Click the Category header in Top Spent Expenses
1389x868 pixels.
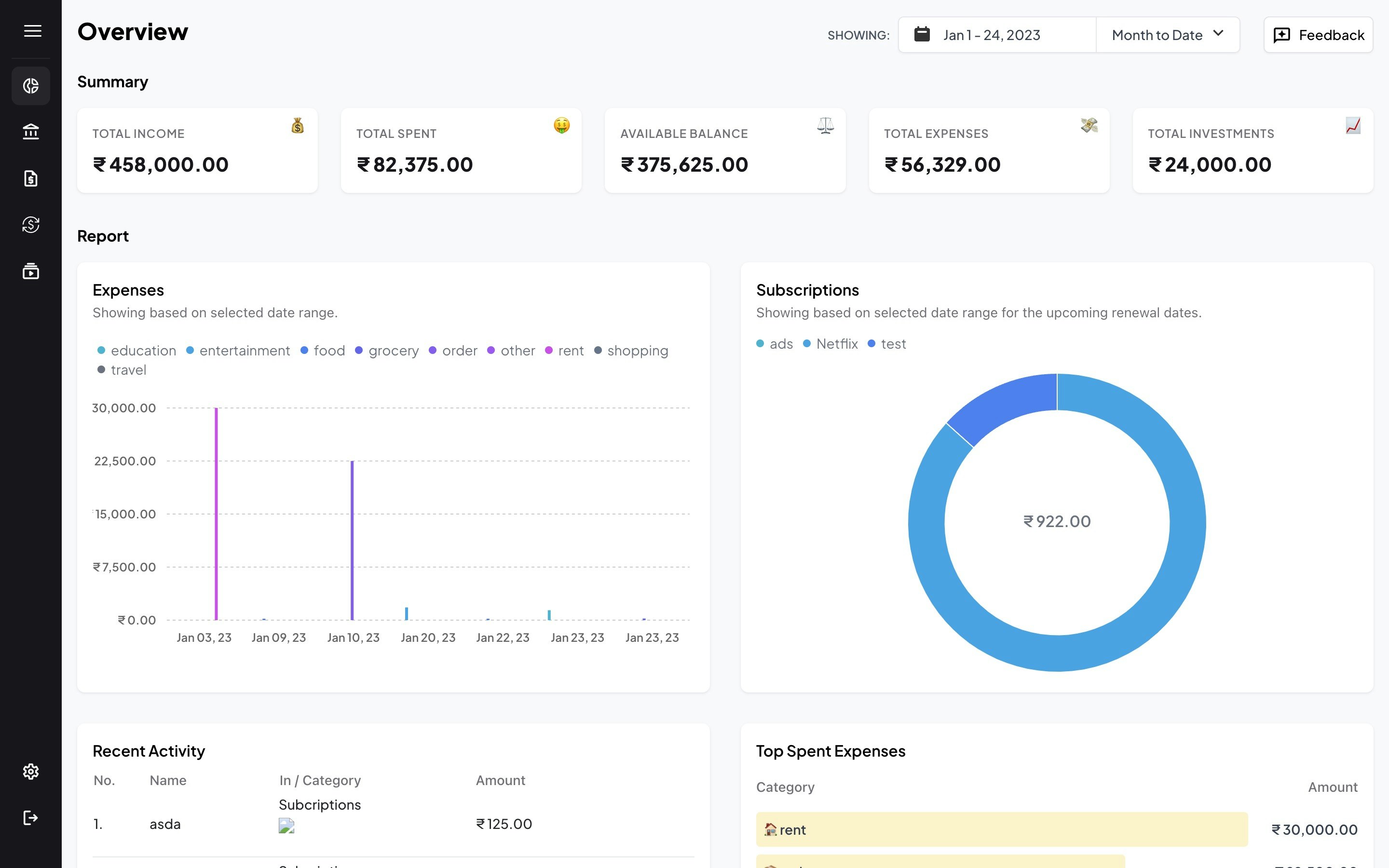(x=785, y=787)
